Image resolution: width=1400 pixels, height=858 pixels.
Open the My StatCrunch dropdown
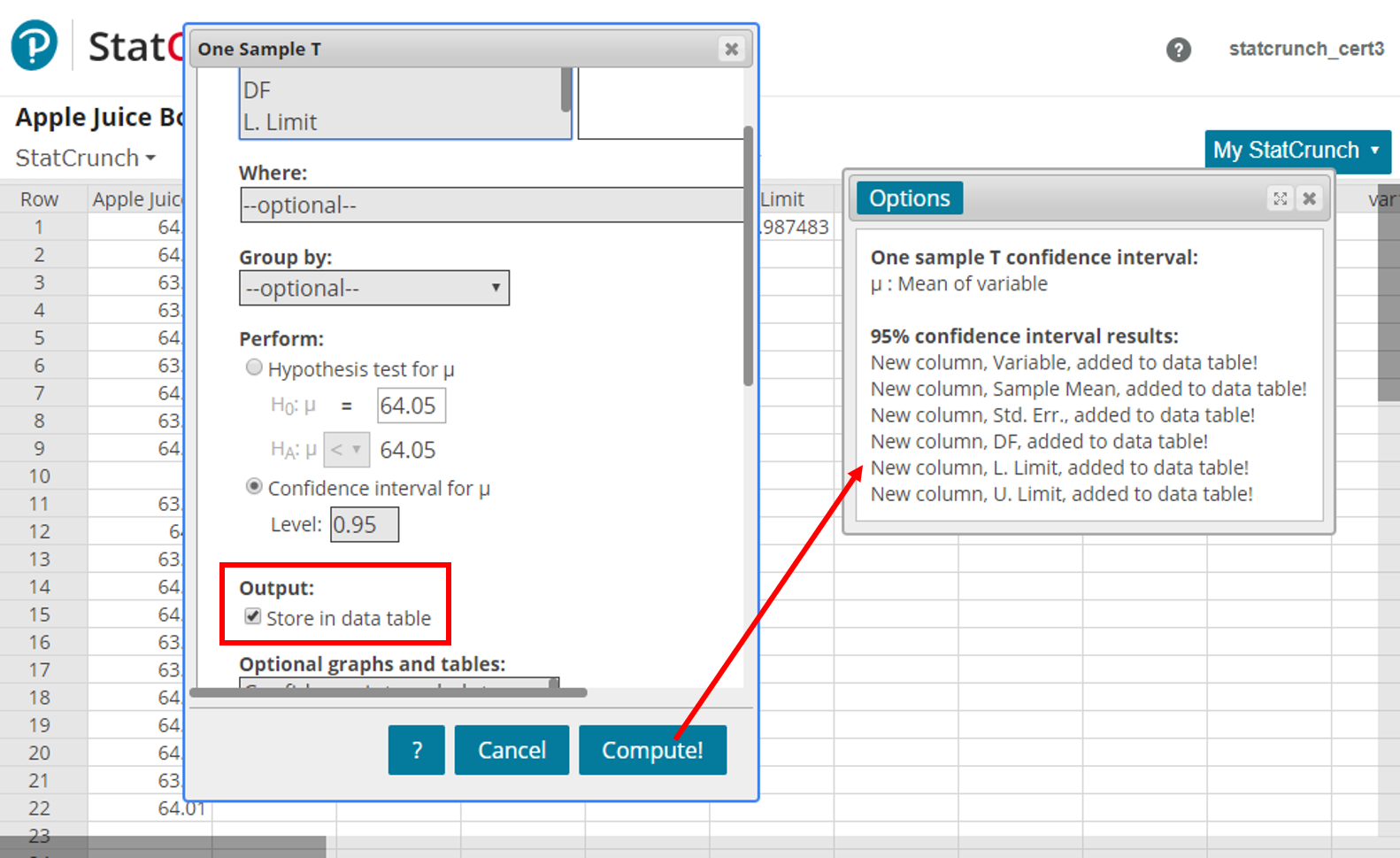[x=1296, y=151]
